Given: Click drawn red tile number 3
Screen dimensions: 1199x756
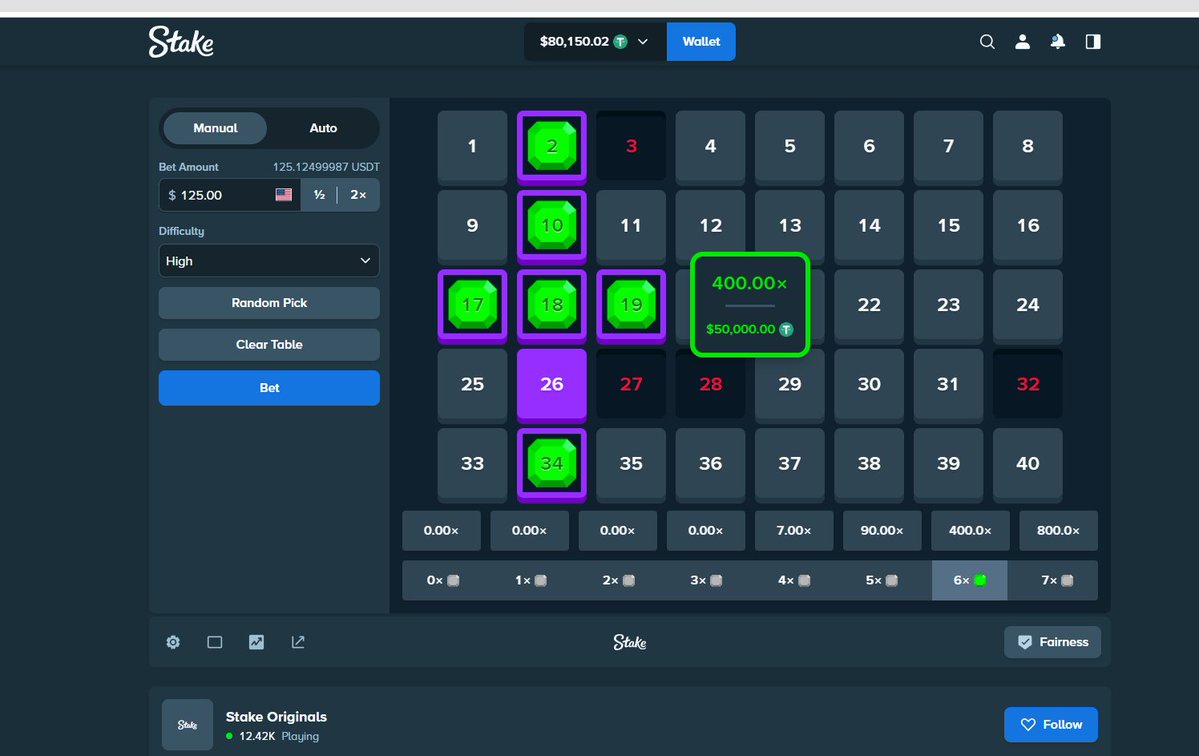Looking at the screenshot, I should click(632, 146).
